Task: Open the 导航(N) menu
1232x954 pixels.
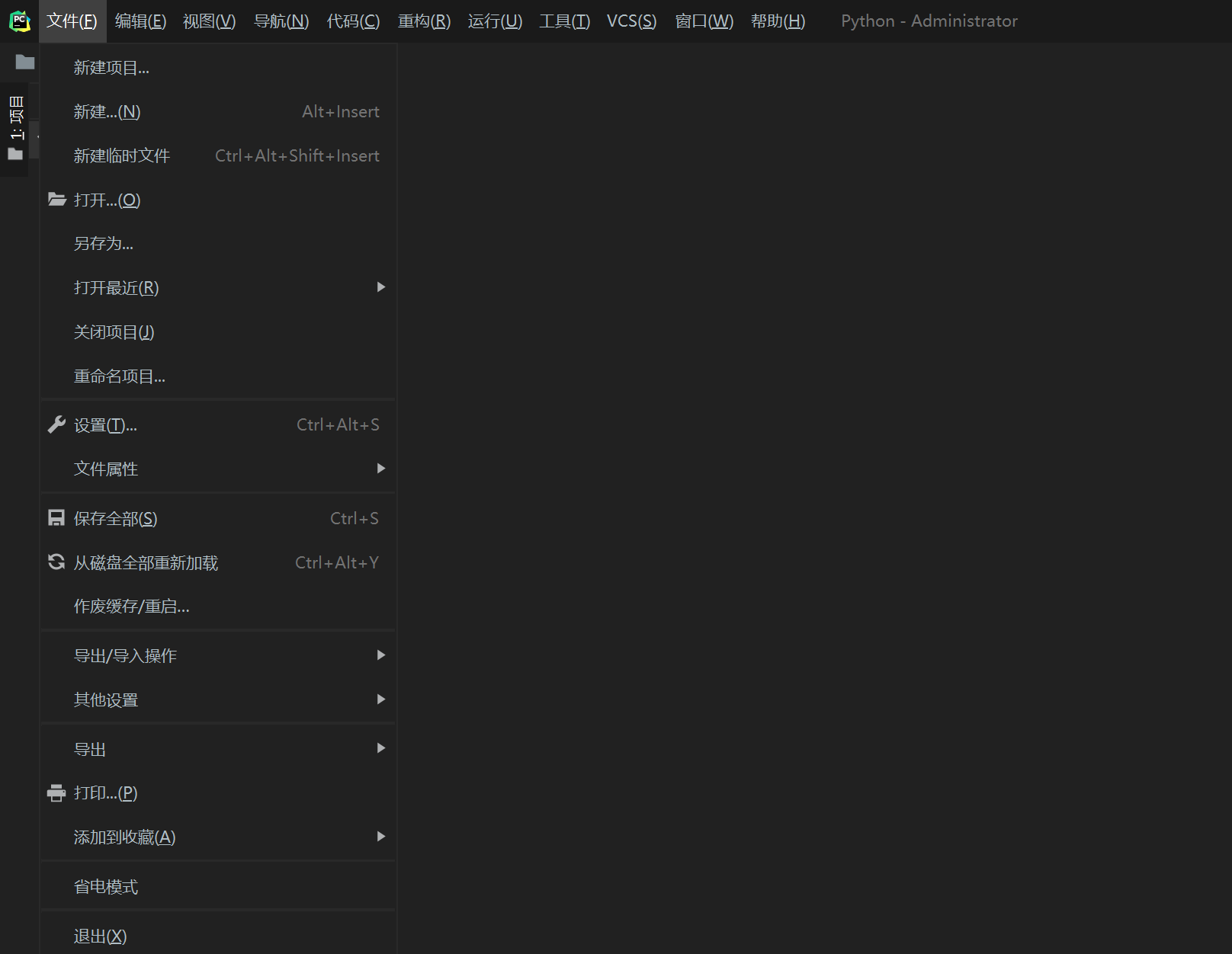Action: [x=281, y=21]
